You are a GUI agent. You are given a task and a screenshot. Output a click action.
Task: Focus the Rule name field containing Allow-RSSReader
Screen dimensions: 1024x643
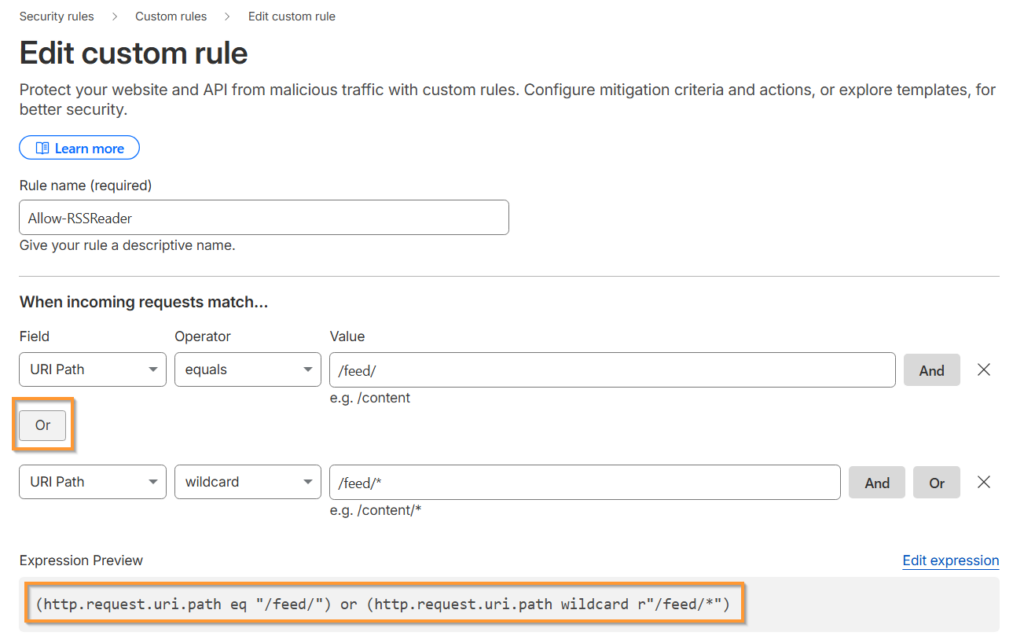pos(264,218)
